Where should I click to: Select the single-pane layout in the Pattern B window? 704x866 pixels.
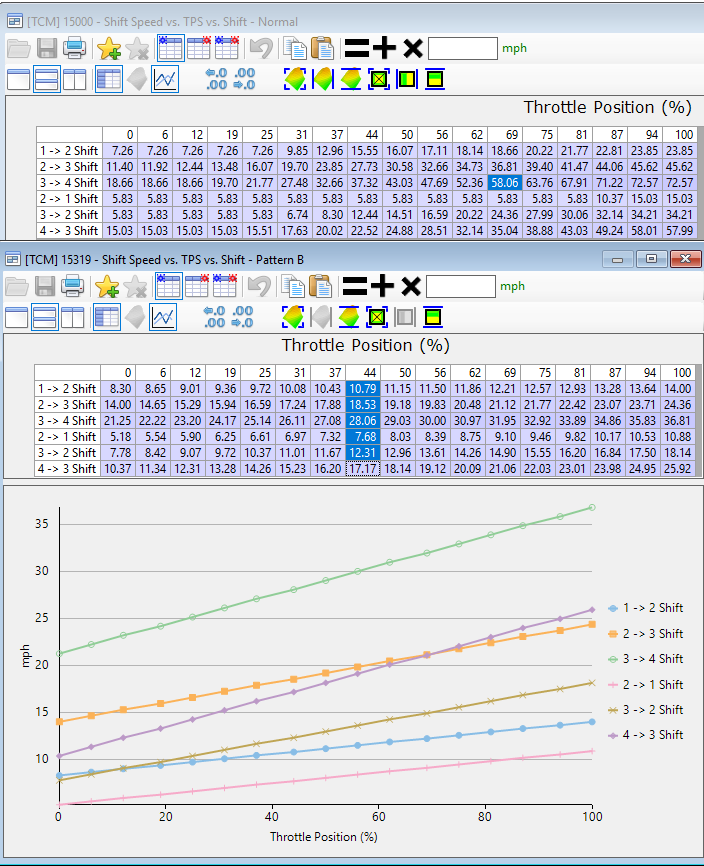point(16,318)
